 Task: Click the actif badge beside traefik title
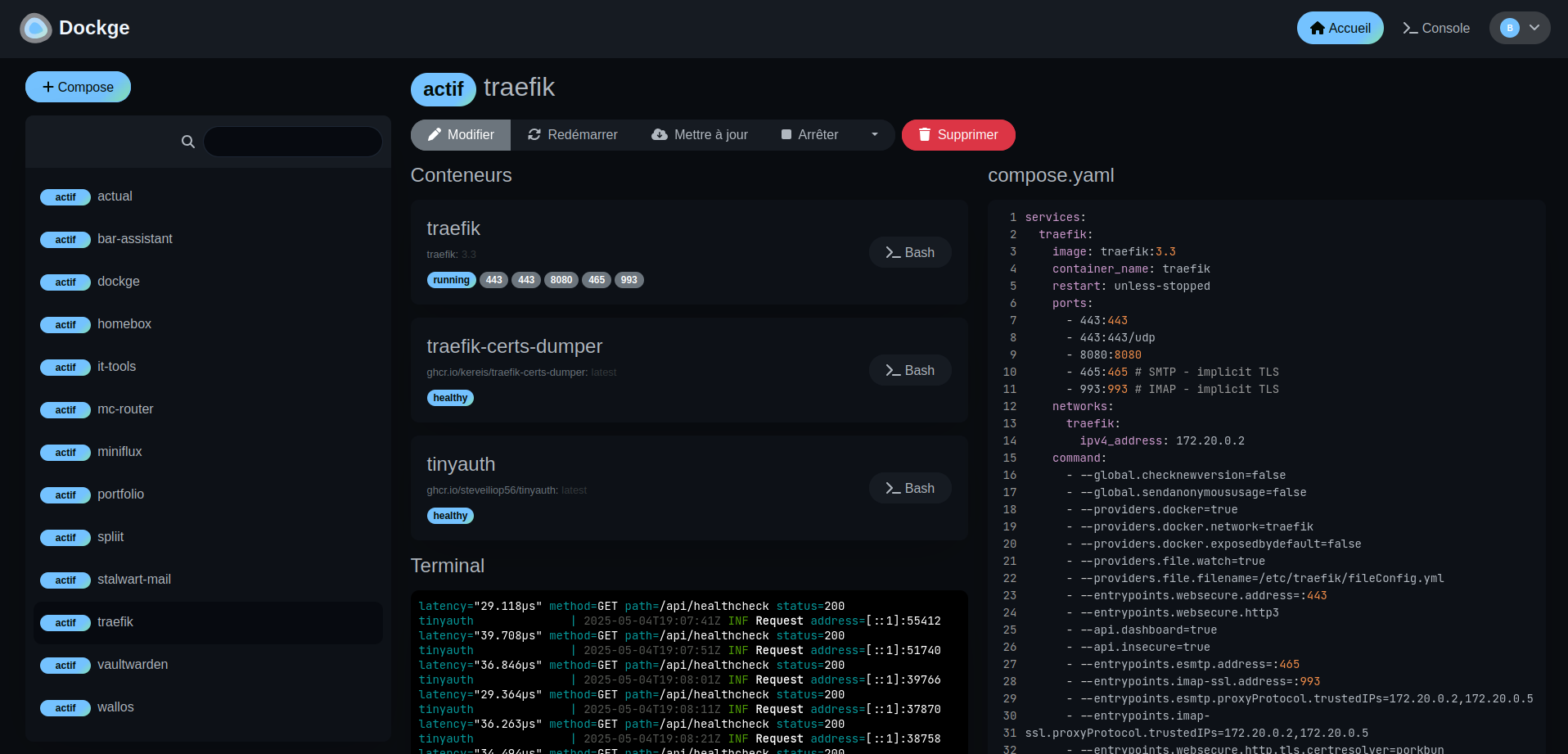coord(443,89)
